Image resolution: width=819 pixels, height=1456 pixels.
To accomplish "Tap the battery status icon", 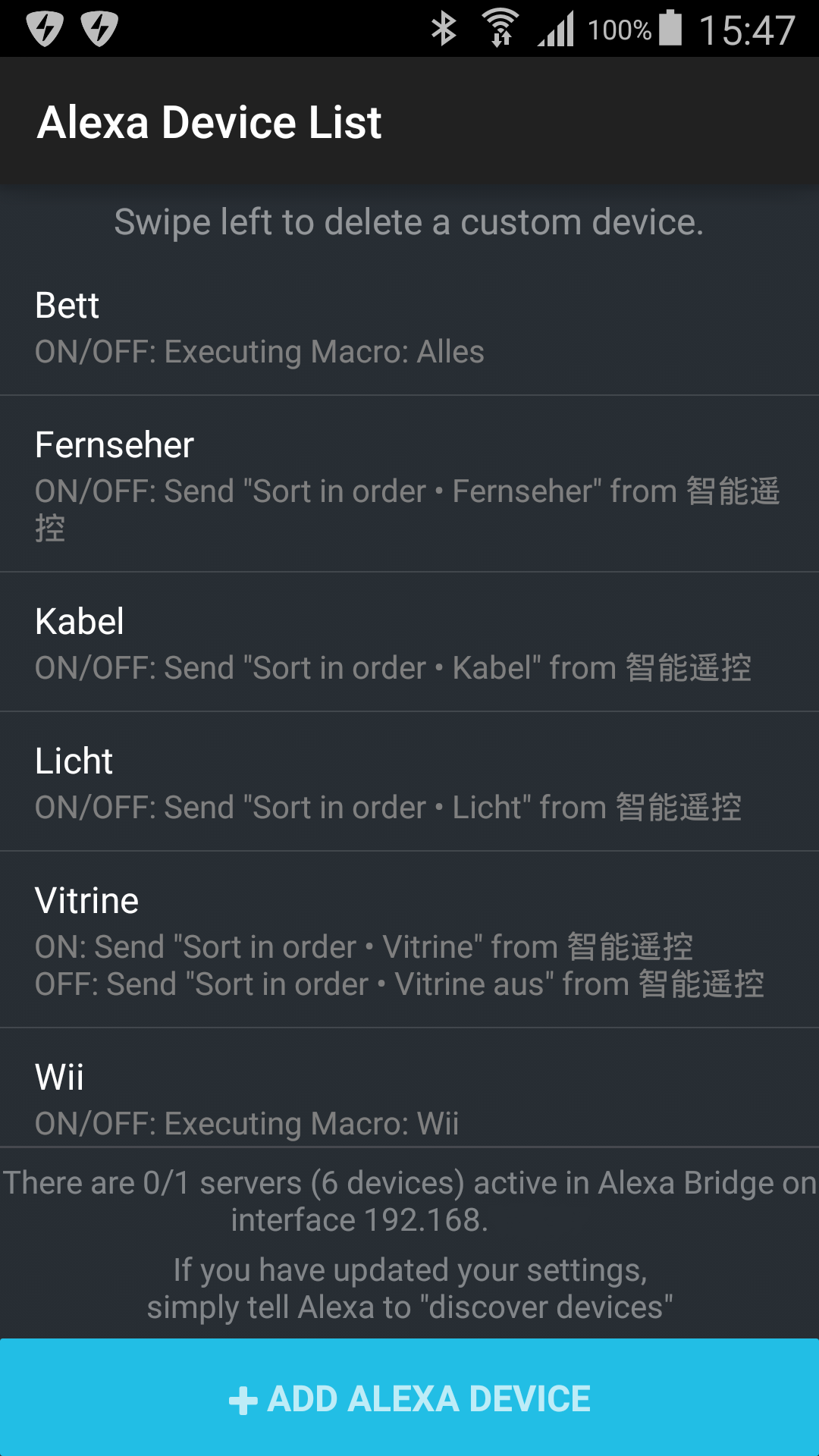I will [x=670, y=29].
